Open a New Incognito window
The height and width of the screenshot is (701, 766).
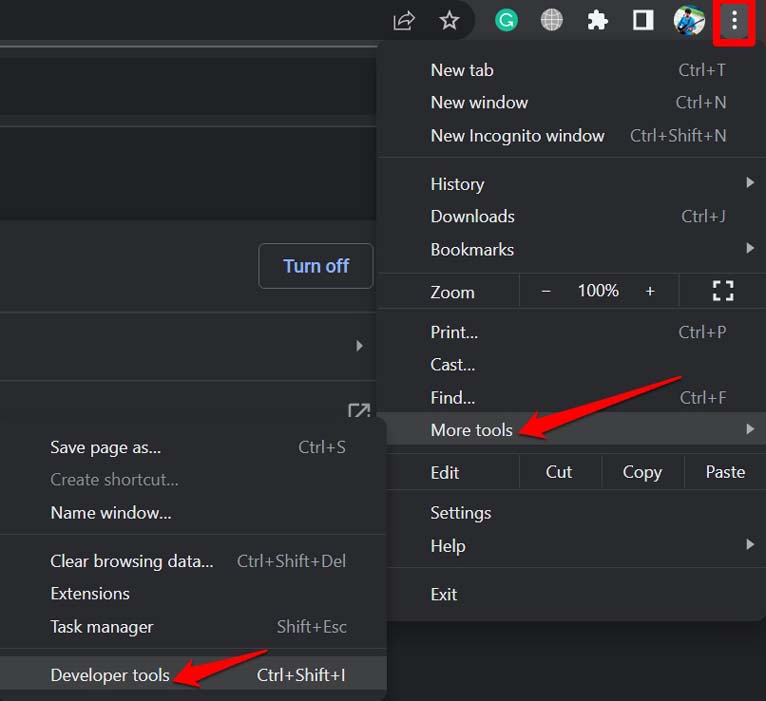click(x=572, y=136)
